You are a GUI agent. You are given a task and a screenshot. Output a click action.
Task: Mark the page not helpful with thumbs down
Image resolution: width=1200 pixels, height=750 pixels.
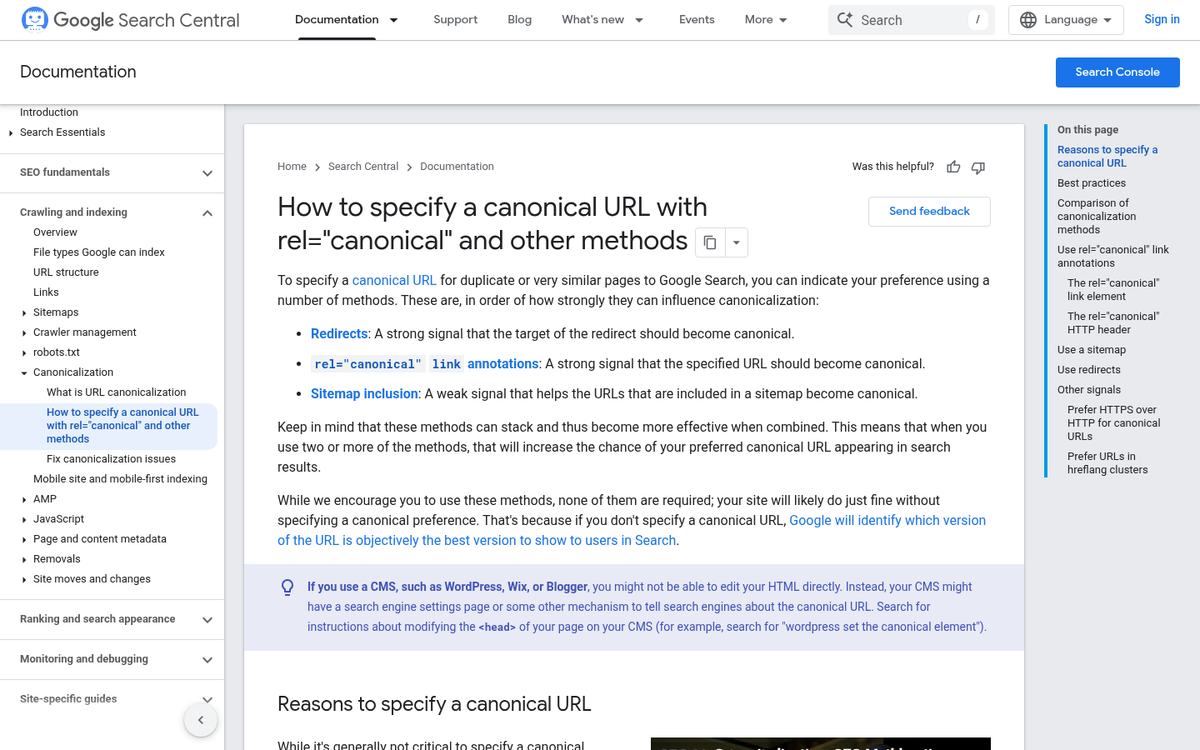point(978,166)
